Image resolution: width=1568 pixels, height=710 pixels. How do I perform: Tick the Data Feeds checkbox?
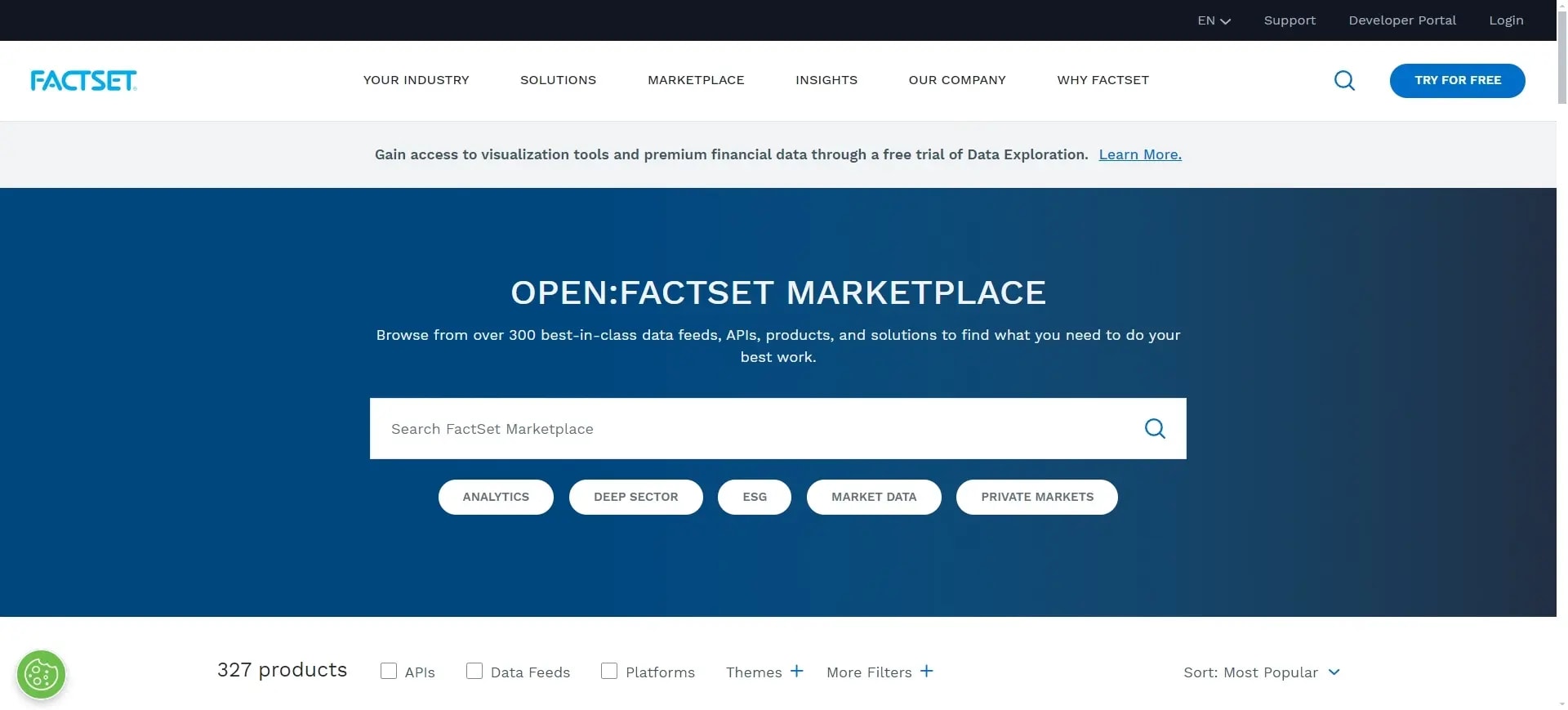click(x=474, y=671)
